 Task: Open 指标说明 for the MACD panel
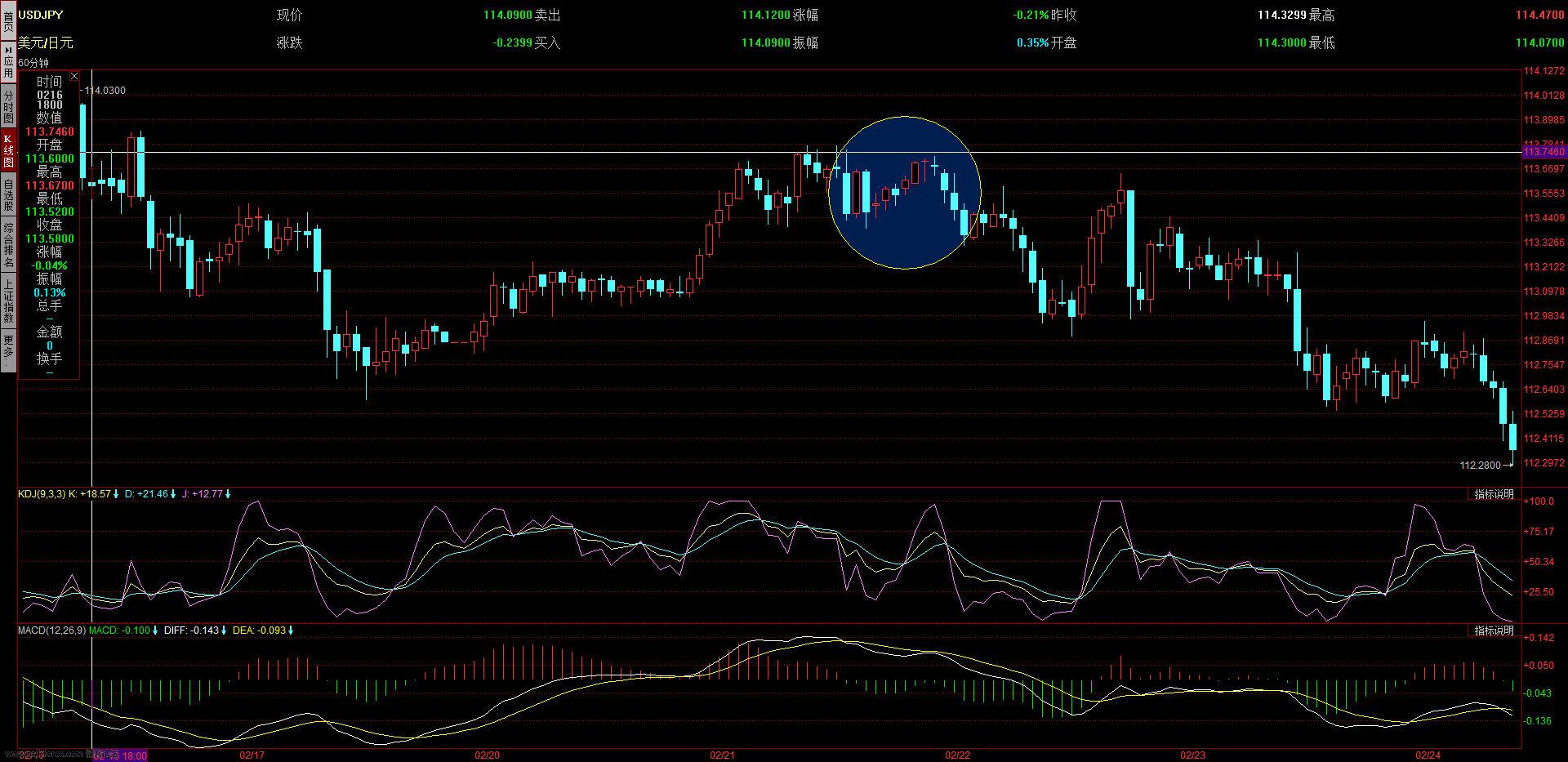click(1494, 631)
